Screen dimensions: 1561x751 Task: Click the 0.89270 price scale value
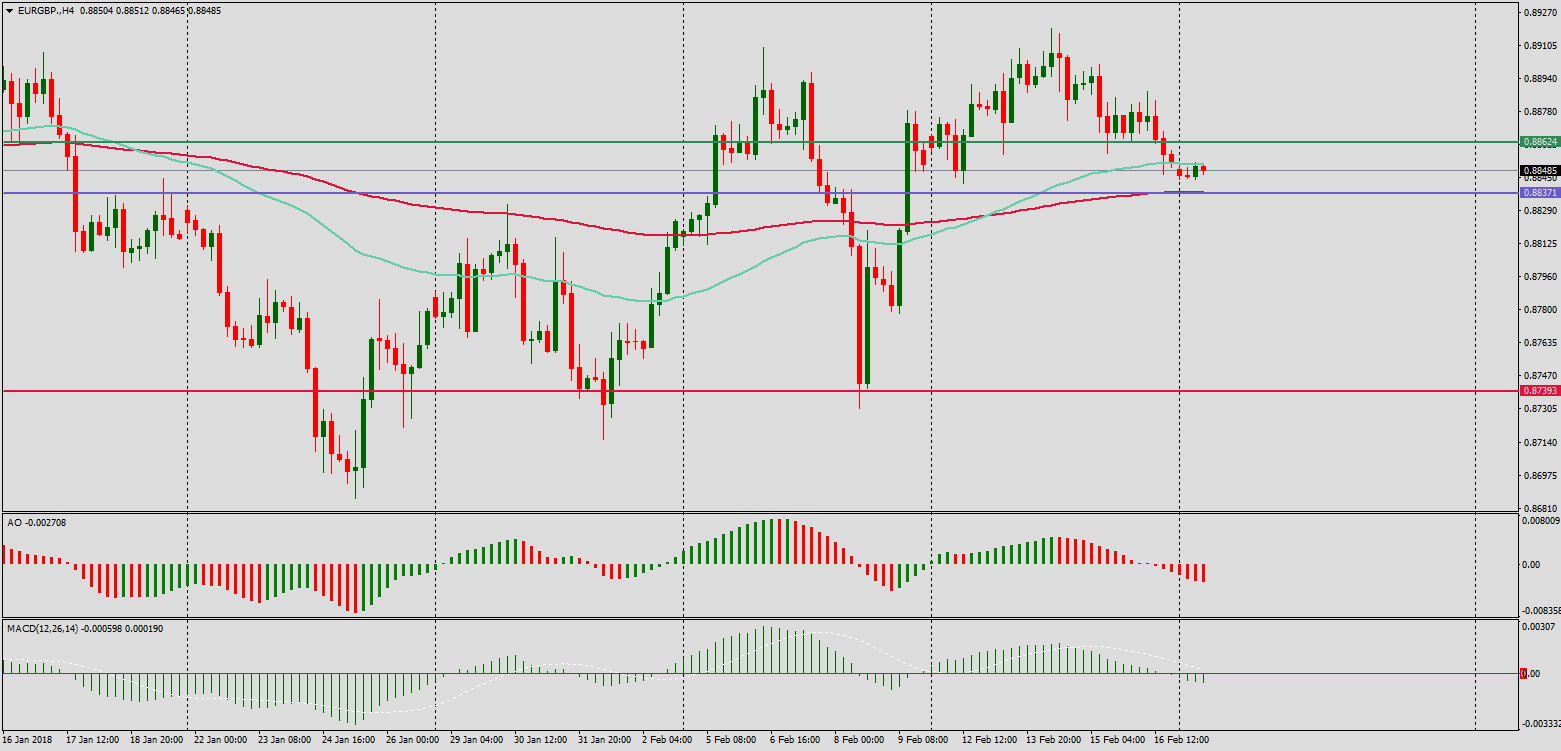(1538, 13)
